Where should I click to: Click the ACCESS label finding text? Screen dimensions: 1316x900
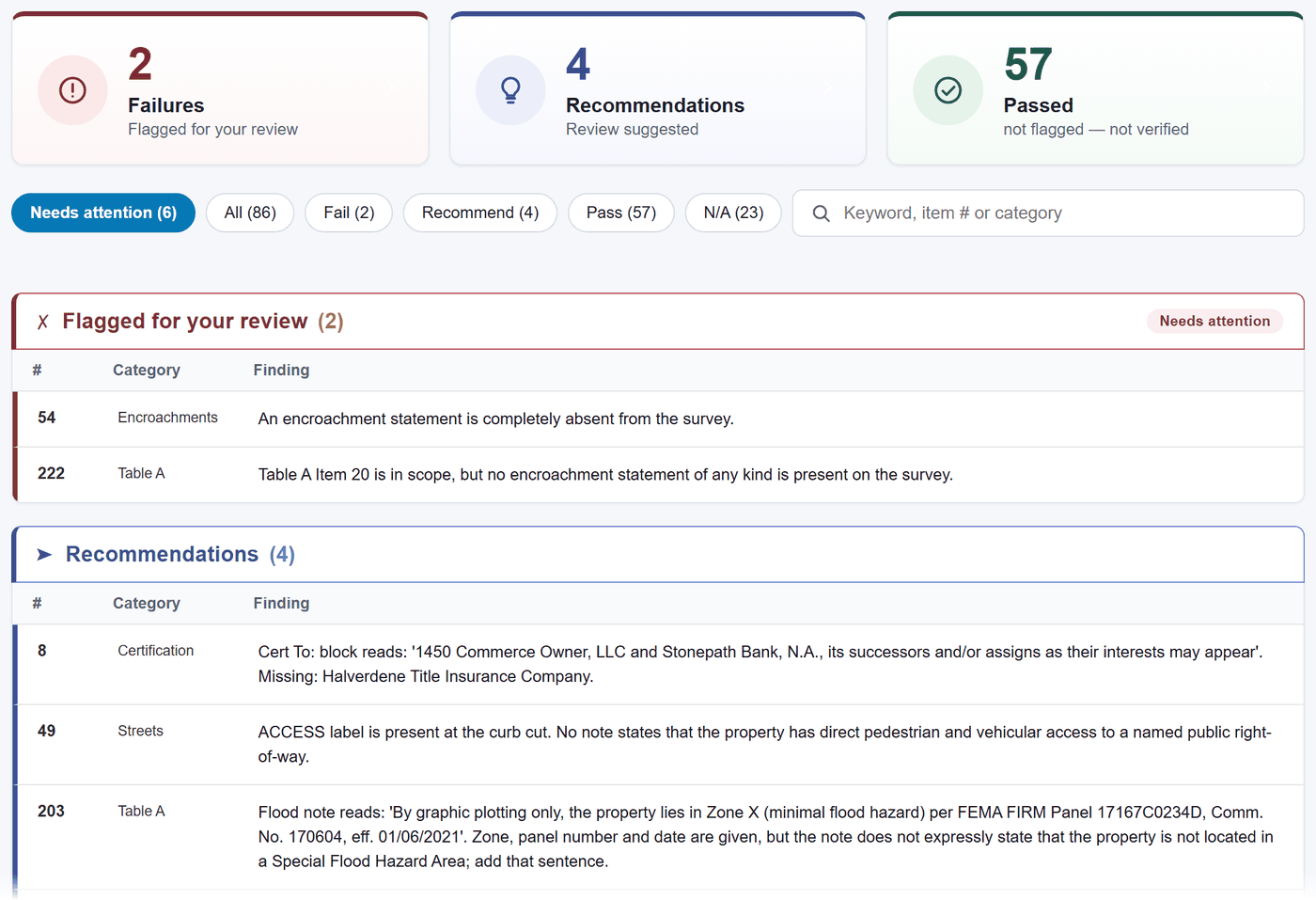click(765, 745)
